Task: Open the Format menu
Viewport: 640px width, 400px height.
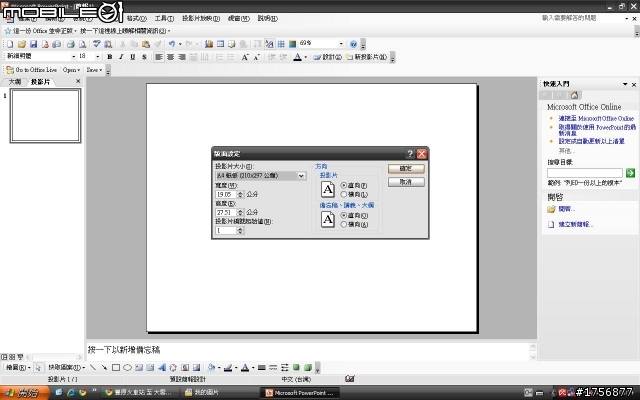Action: [136, 18]
